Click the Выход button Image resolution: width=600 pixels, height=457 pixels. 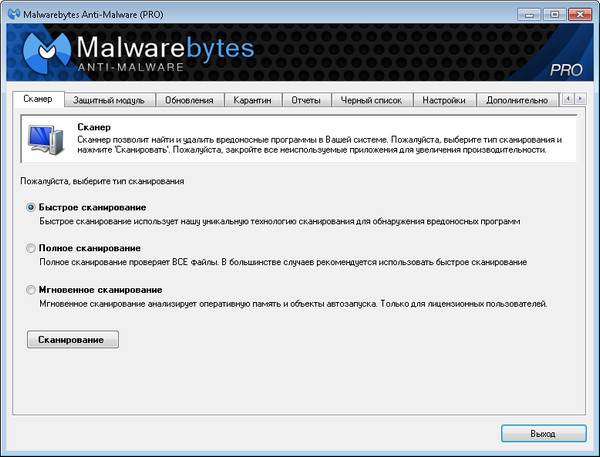[543, 434]
